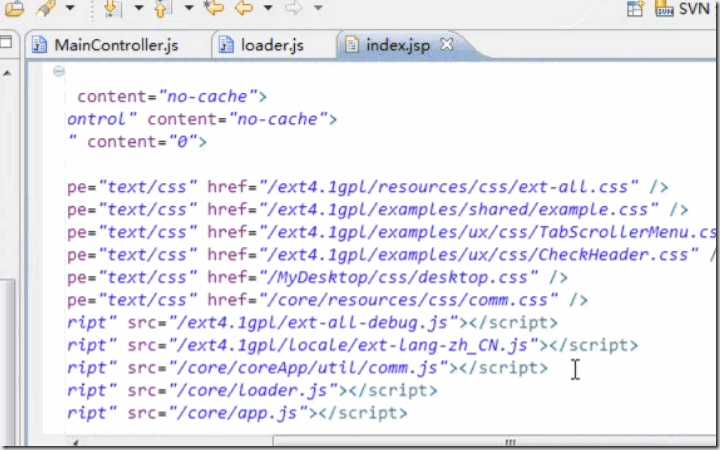Open the Search icon's dropdown arrow

point(70,8)
